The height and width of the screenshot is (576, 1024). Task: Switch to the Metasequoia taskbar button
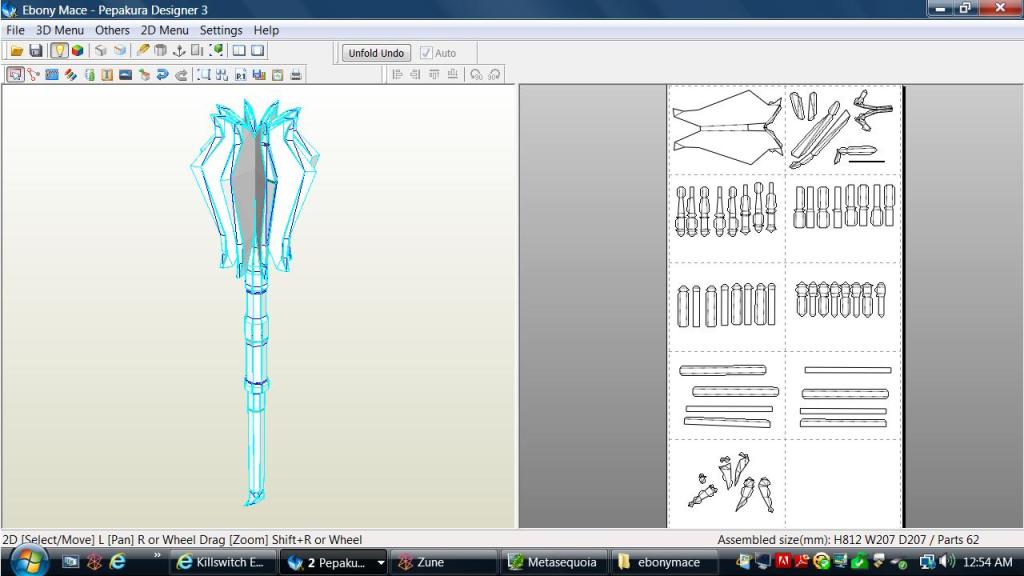[555, 562]
